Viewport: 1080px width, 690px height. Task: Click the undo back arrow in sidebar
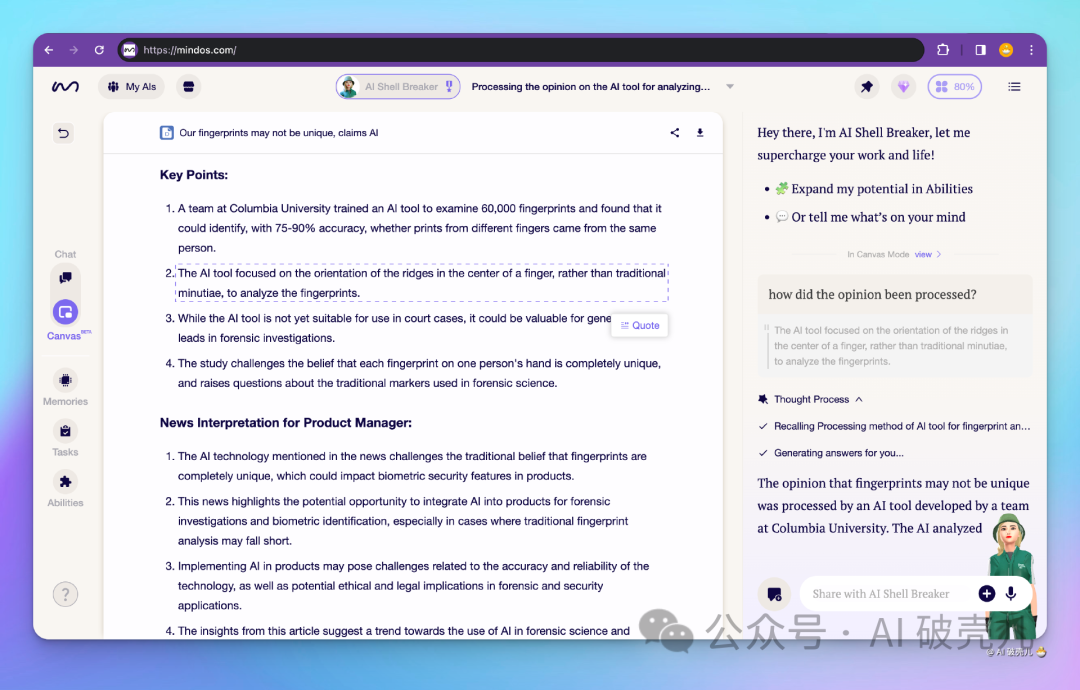(64, 133)
